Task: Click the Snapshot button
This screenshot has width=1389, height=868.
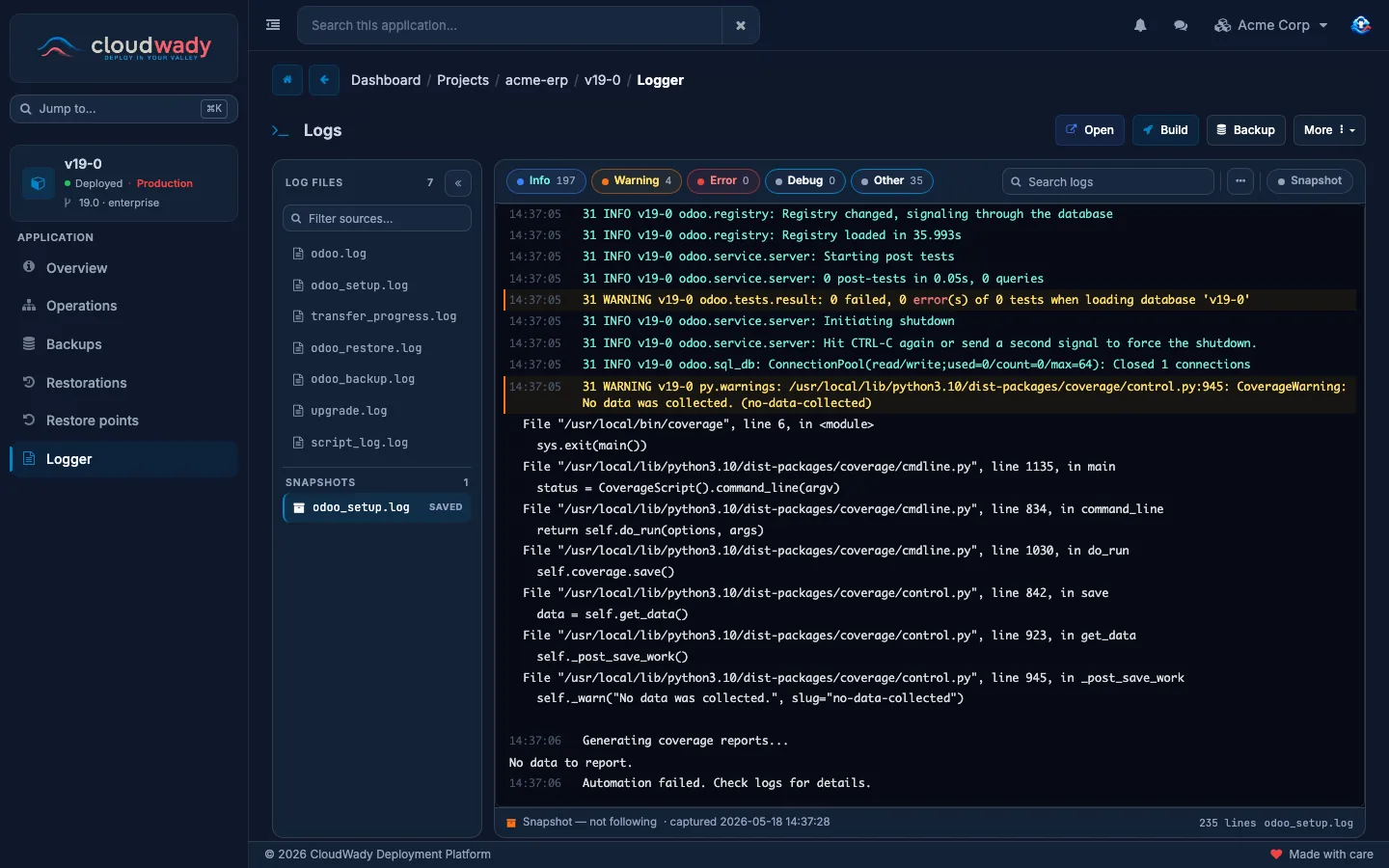Action: coord(1310,181)
